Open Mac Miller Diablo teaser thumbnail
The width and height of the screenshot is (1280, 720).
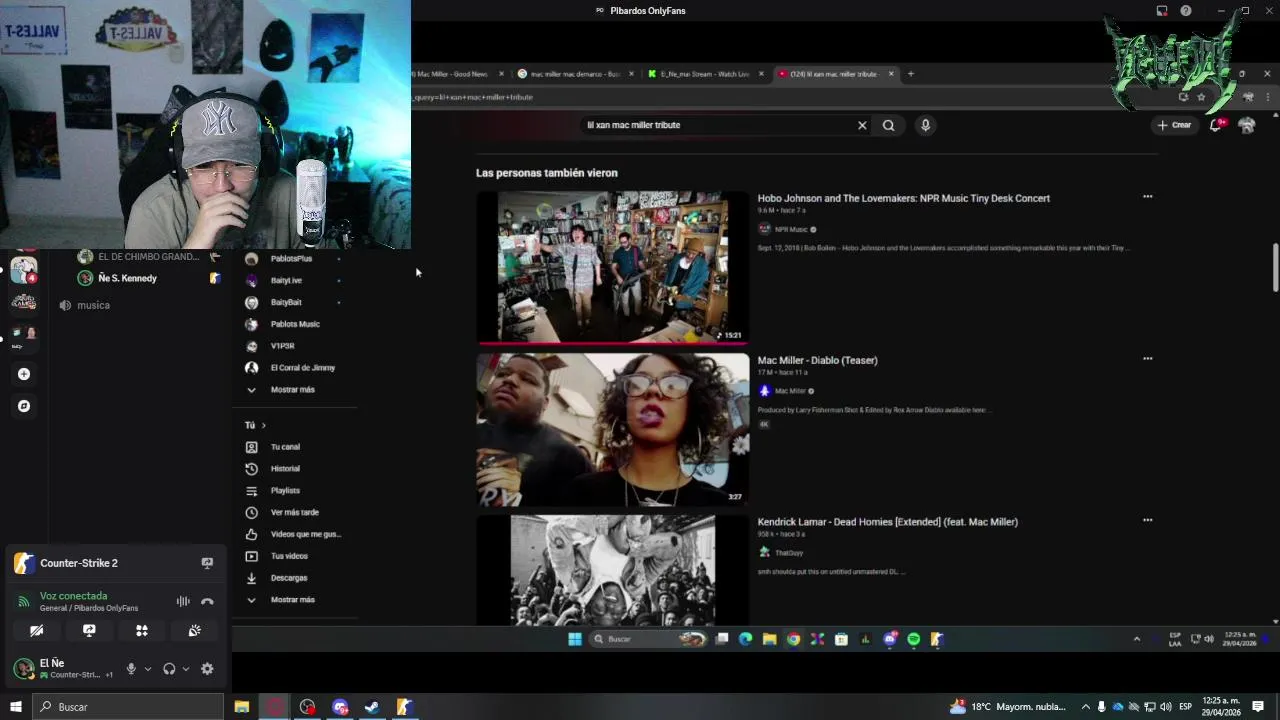coord(612,429)
